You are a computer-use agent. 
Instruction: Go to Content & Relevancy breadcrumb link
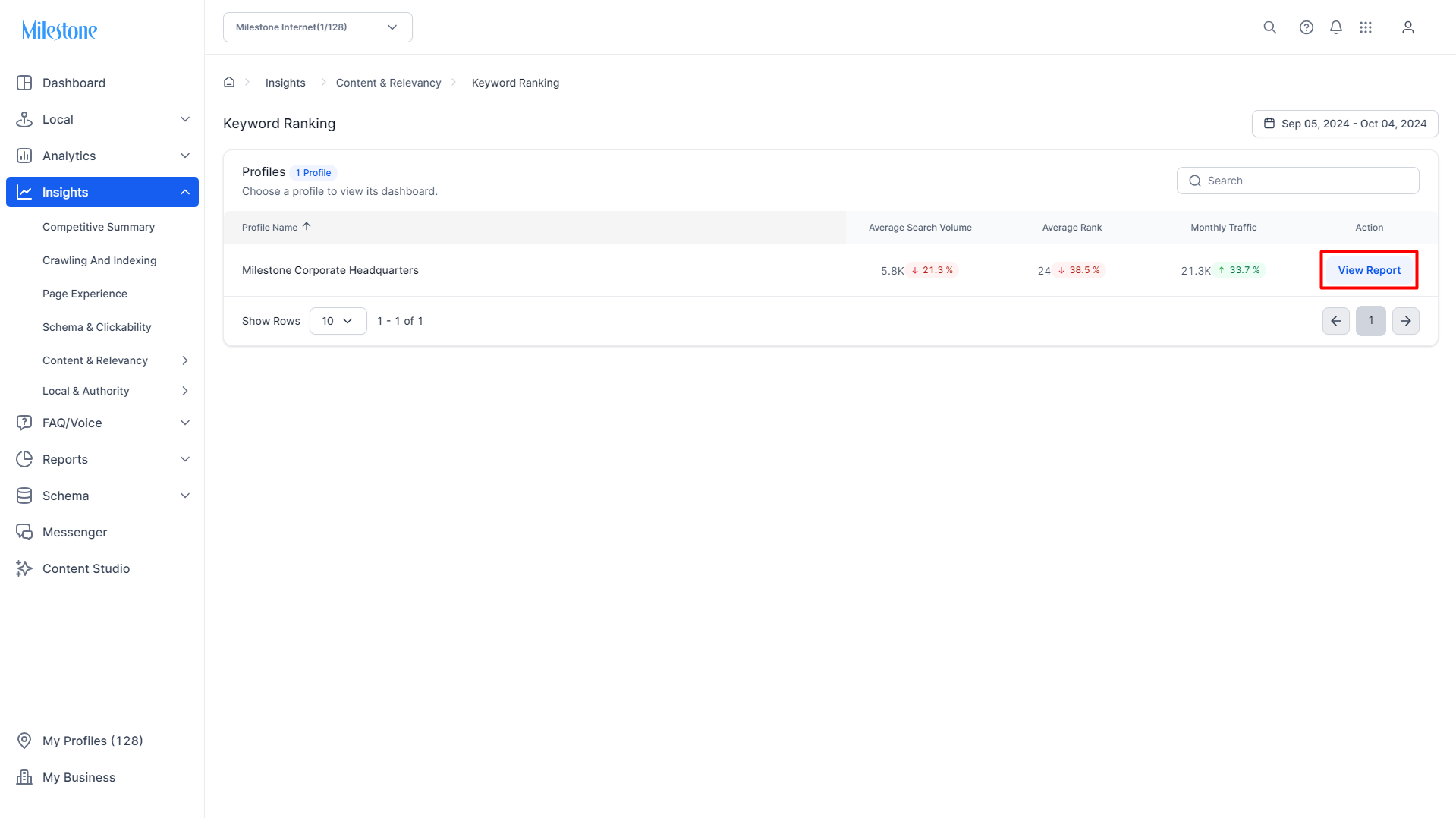[388, 83]
